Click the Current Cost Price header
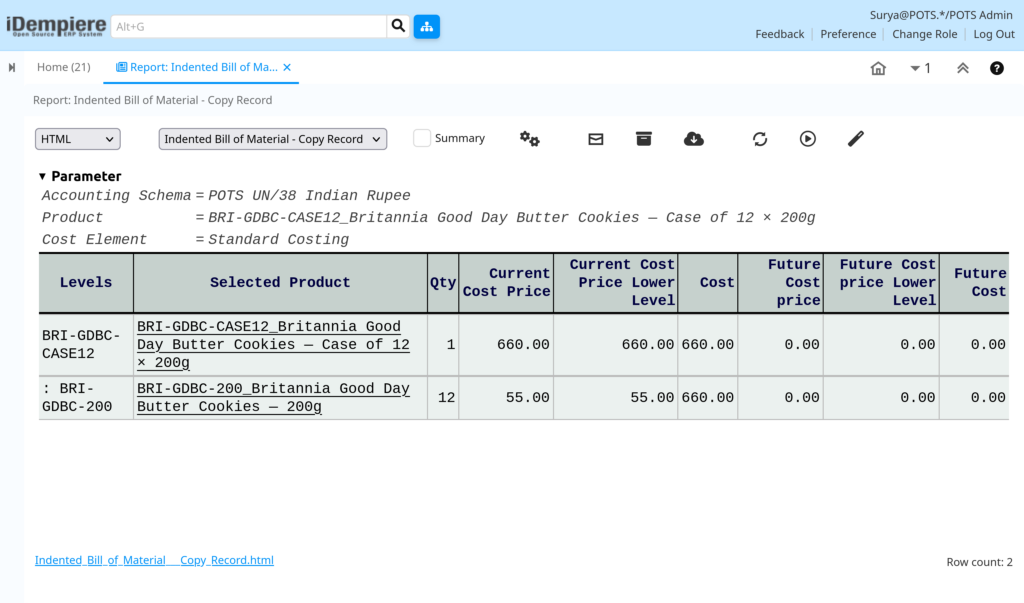The image size is (1024, 603). click(506, 283)
